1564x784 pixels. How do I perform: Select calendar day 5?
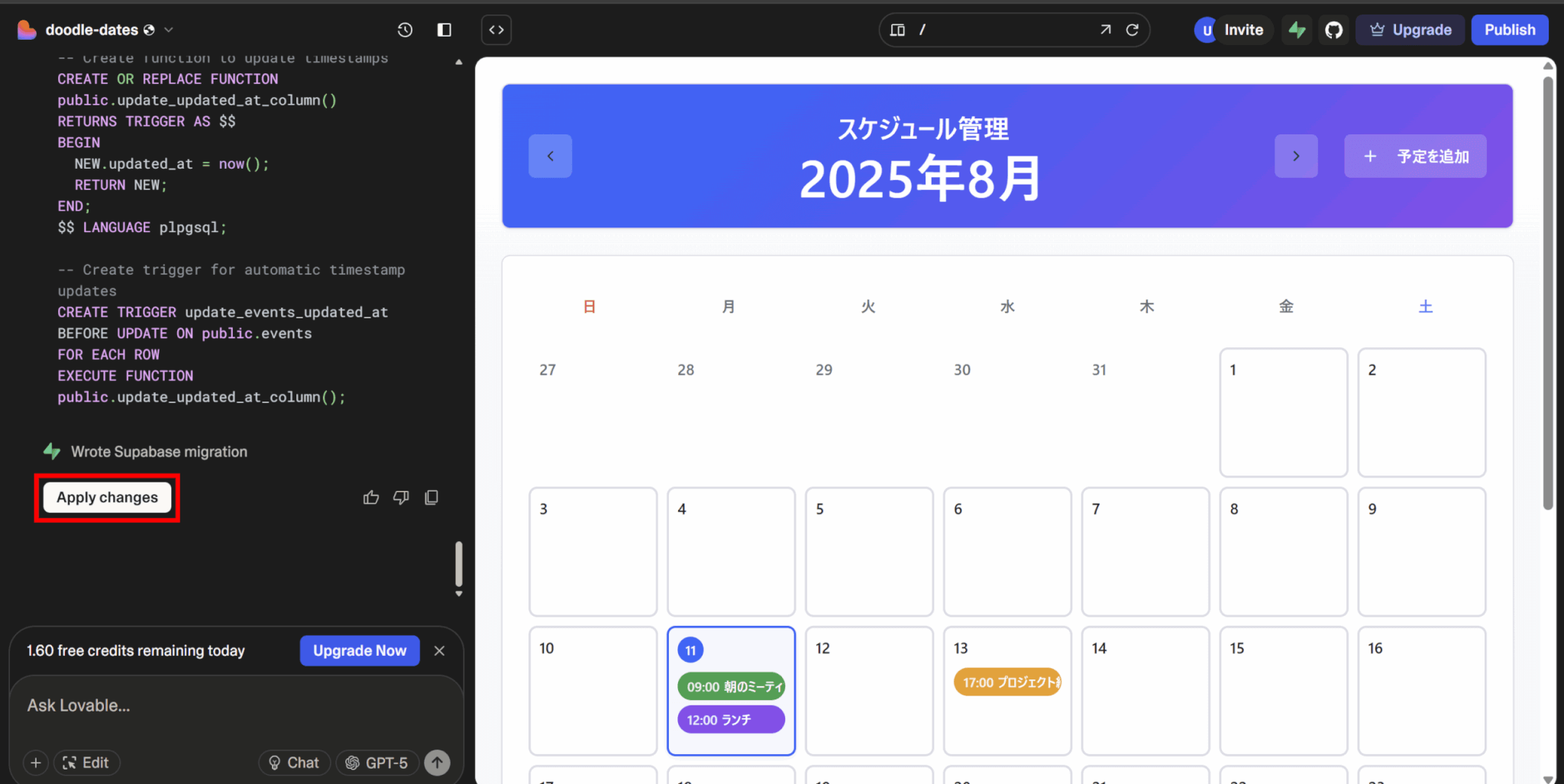tap(869, 552)
